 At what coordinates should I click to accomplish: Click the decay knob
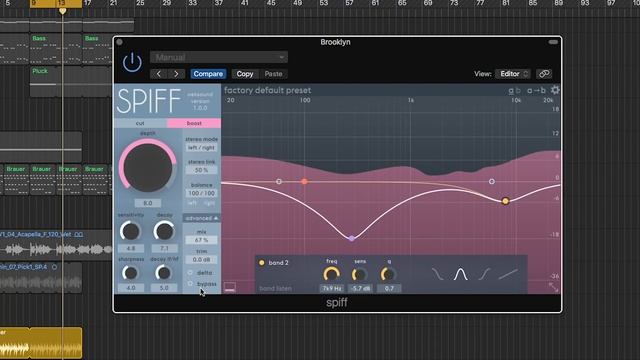tap(164, 231)
